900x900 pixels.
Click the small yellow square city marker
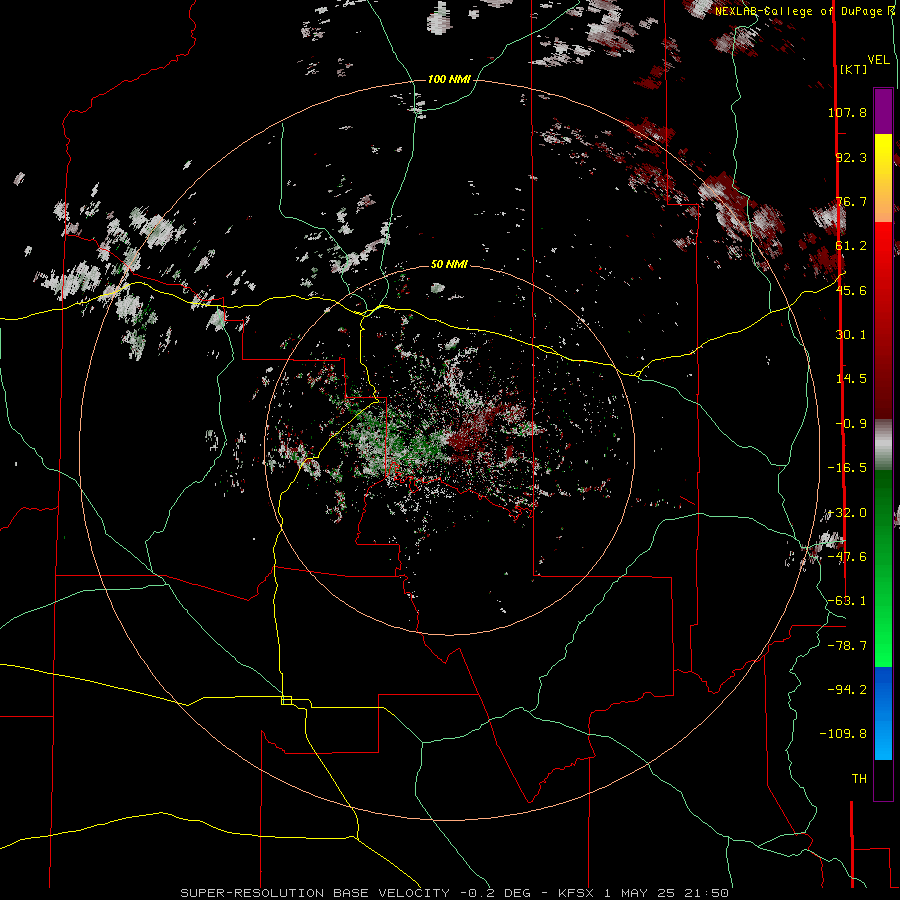pos(286,700)
